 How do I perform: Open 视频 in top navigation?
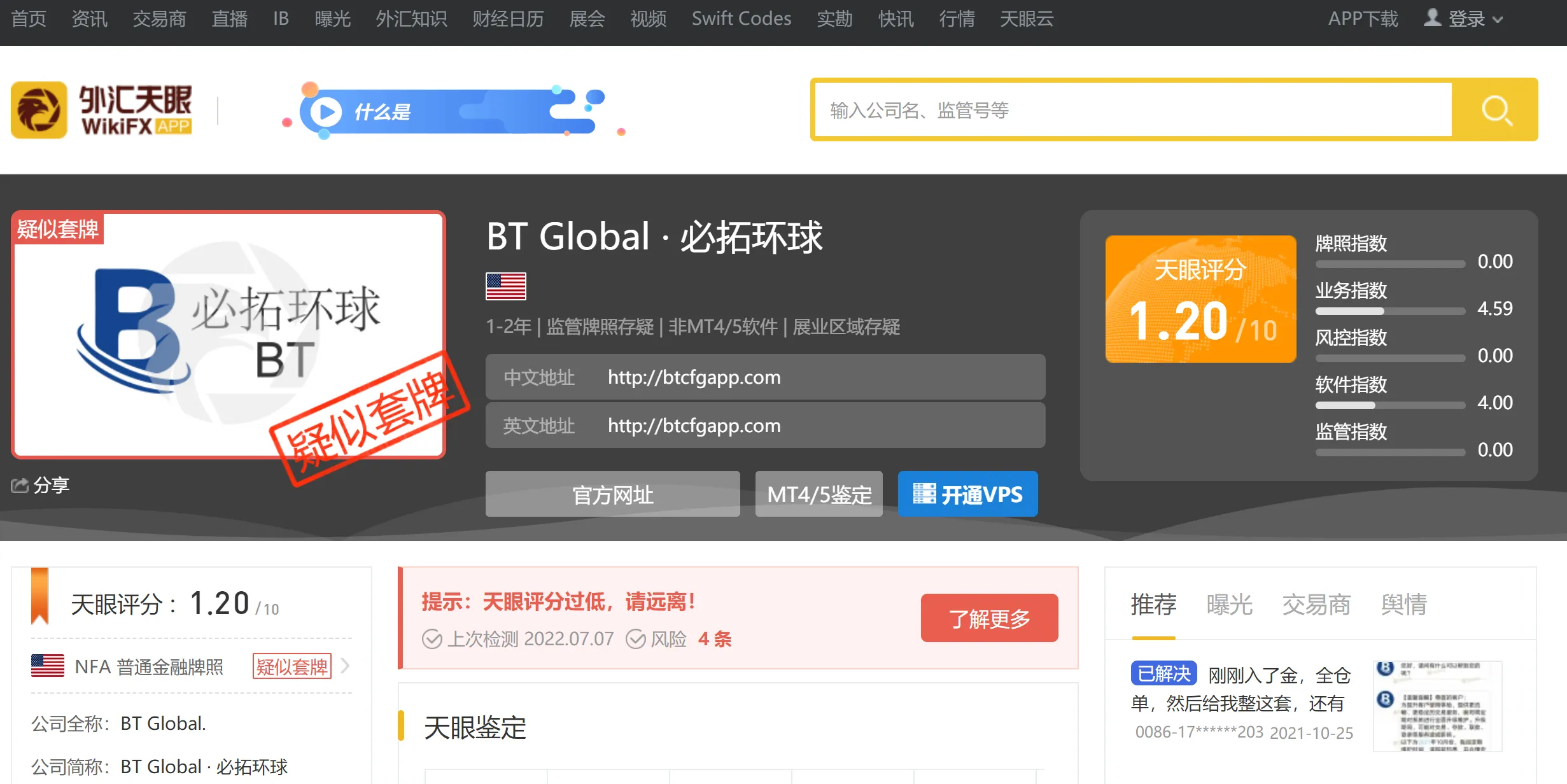pyautogui.click(x=649, y=18)
